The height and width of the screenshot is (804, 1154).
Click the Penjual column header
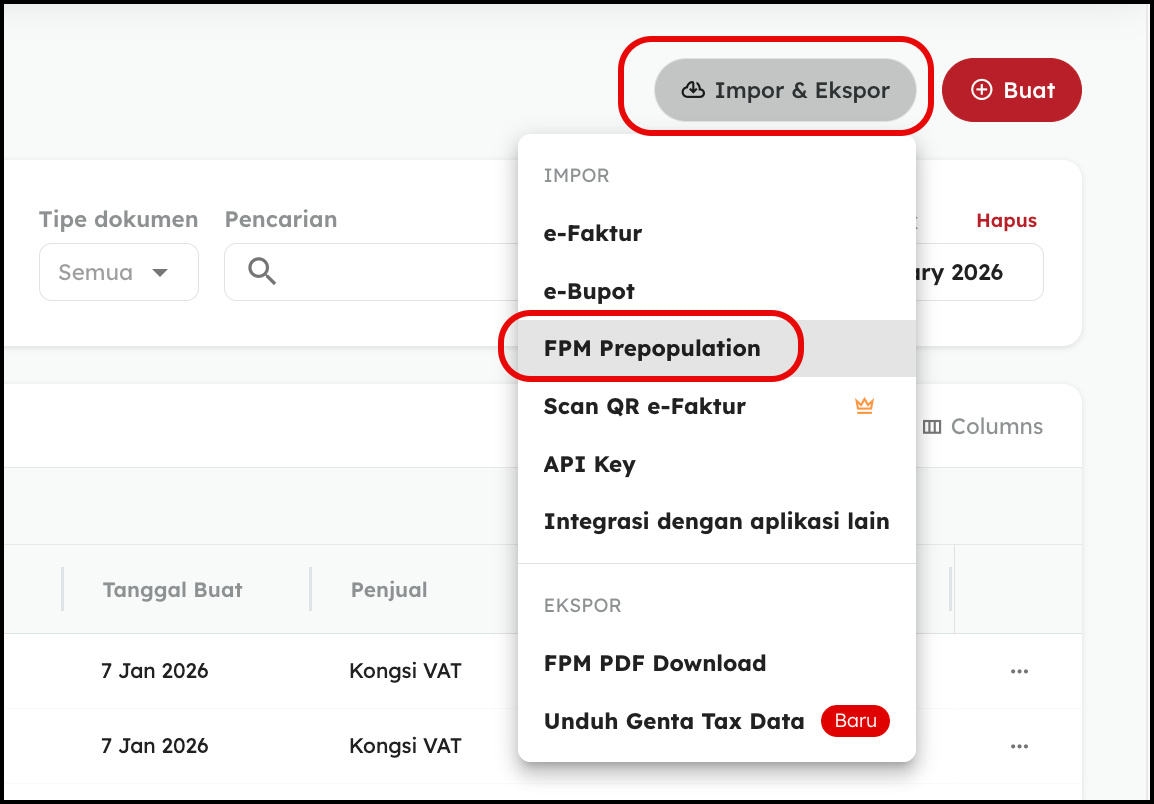pos(389,590)
